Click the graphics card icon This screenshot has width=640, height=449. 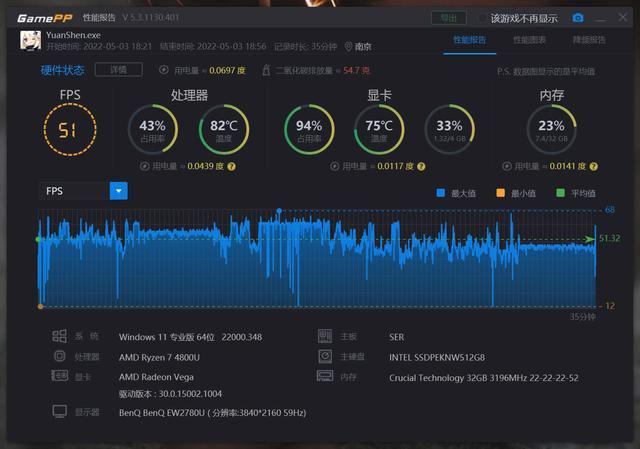point(60,376)
